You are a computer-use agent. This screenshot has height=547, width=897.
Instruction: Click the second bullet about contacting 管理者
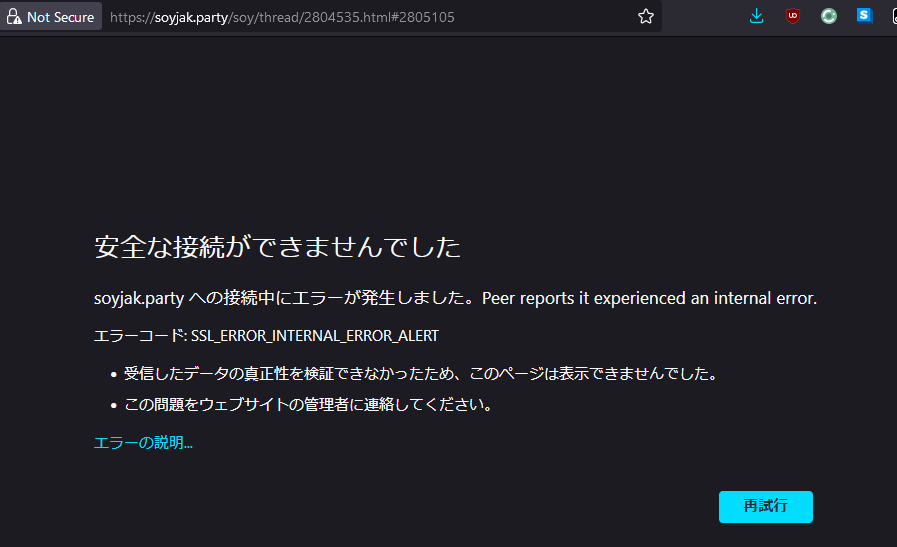click(x=307, y=405)
